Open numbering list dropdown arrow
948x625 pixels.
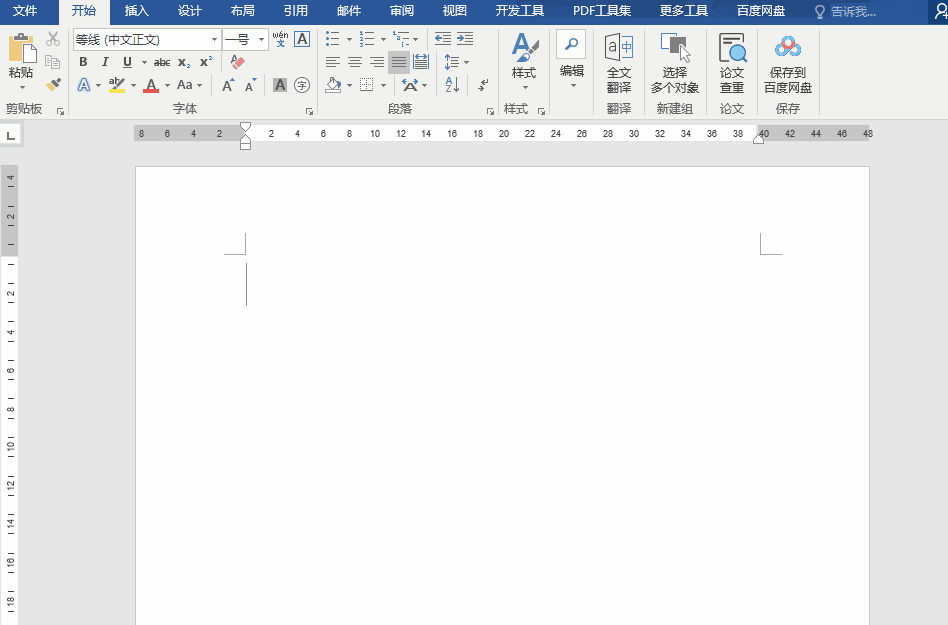pos(383,39)
